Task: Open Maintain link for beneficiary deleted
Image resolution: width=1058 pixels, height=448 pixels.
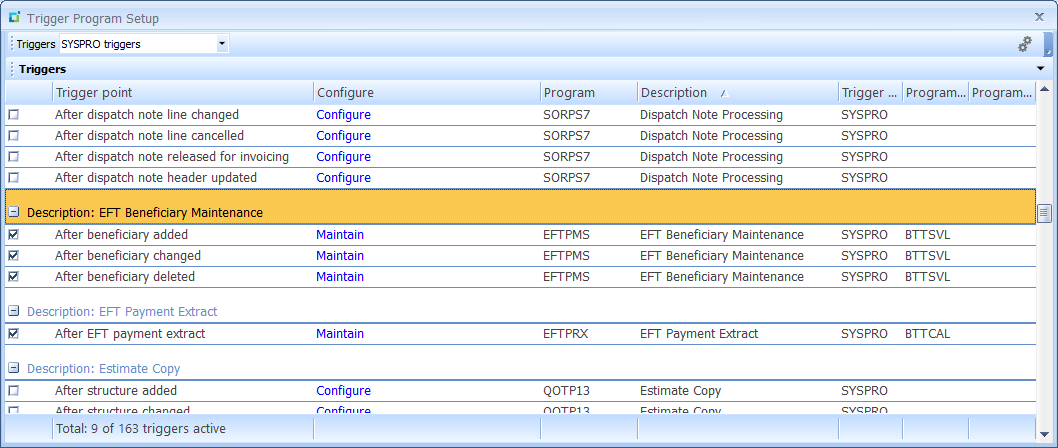Action: coord(340,277)
